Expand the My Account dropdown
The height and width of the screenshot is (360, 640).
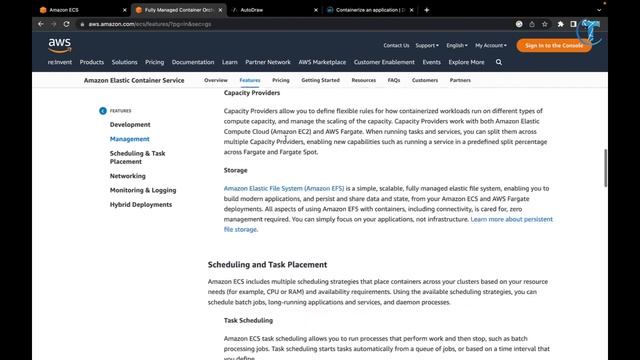(491, 45)
